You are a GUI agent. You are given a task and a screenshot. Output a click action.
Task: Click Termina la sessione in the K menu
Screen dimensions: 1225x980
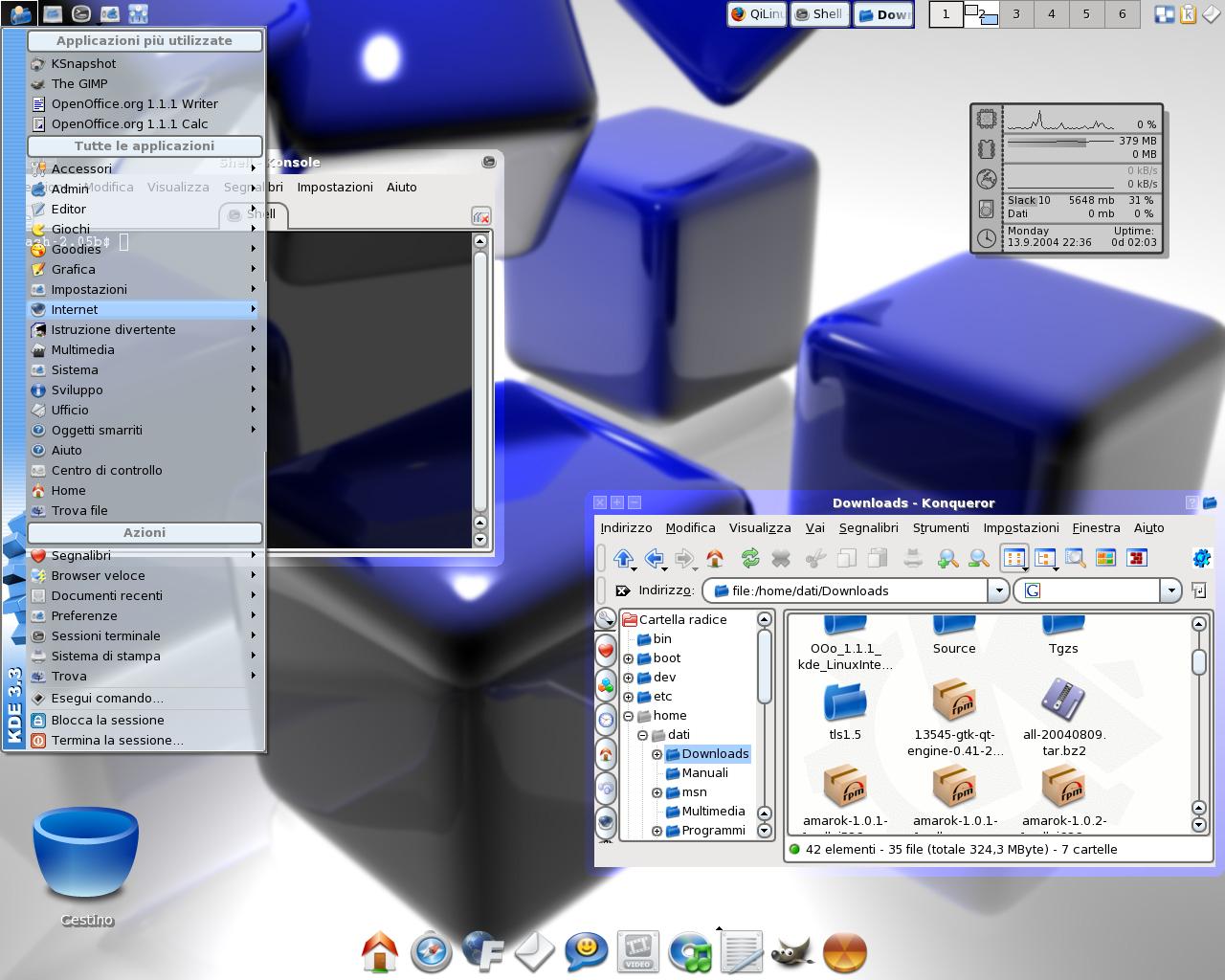click(144, 740)
